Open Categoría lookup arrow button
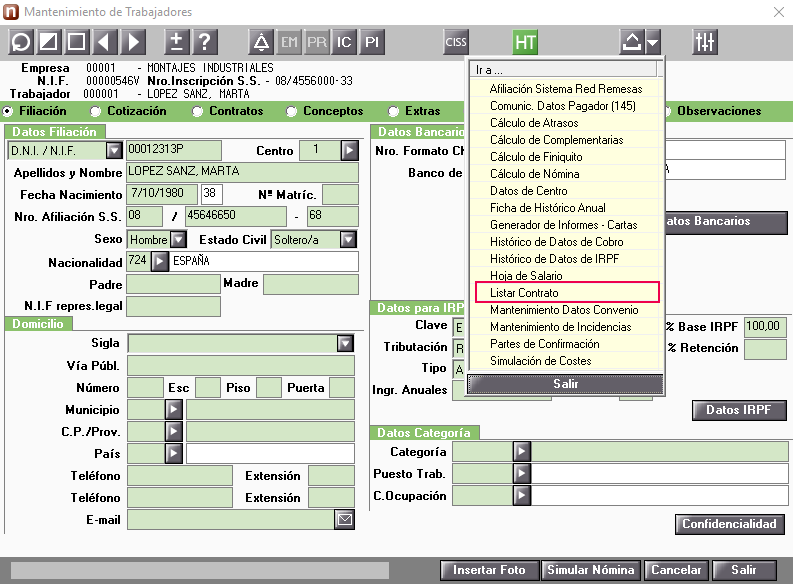The image size is (793, 584). [522, 451]
